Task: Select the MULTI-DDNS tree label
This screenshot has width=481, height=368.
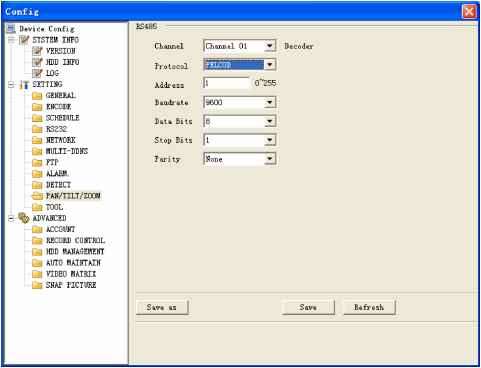Action: (67, 151)
